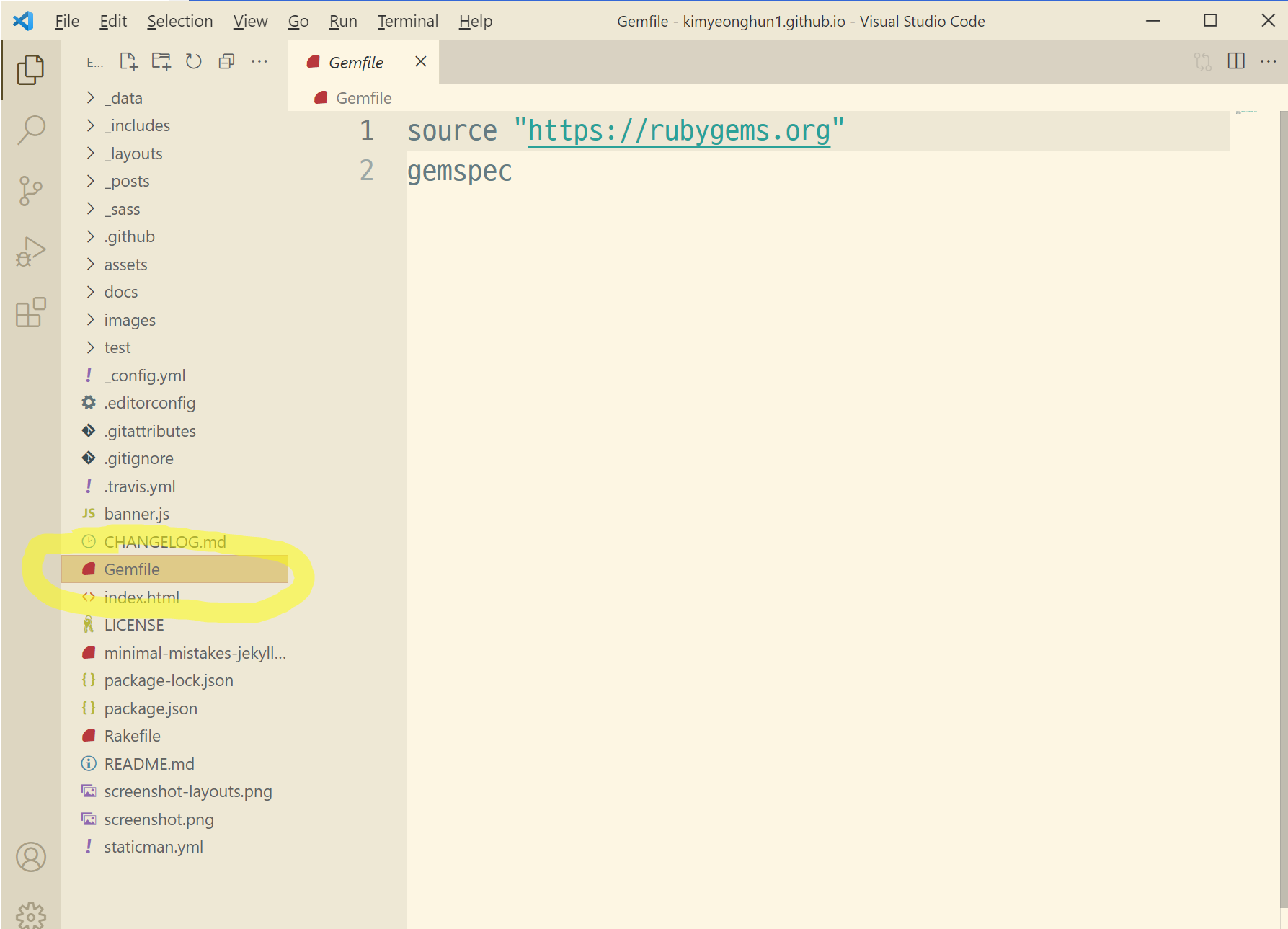
Task: Open the Selection menu
Action: (x=179, y=22)
